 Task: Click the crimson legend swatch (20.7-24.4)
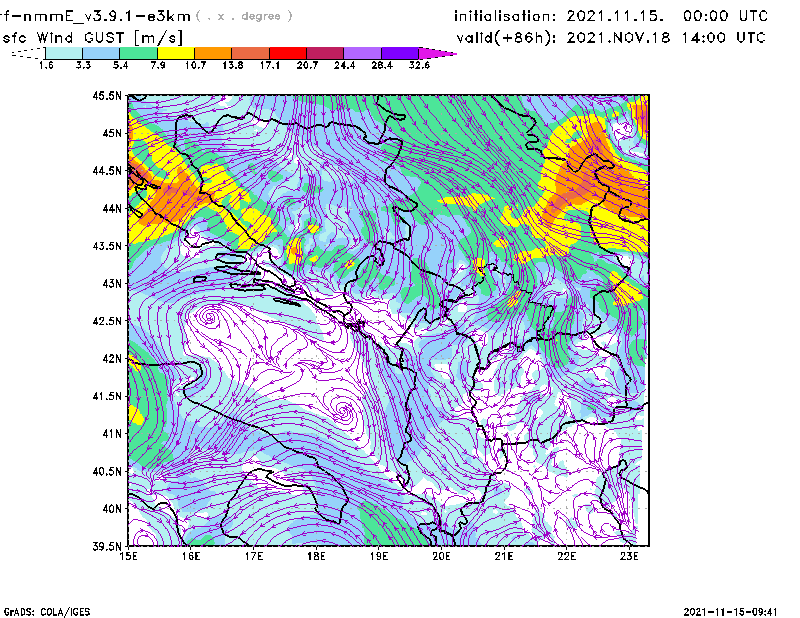point(325,53)
